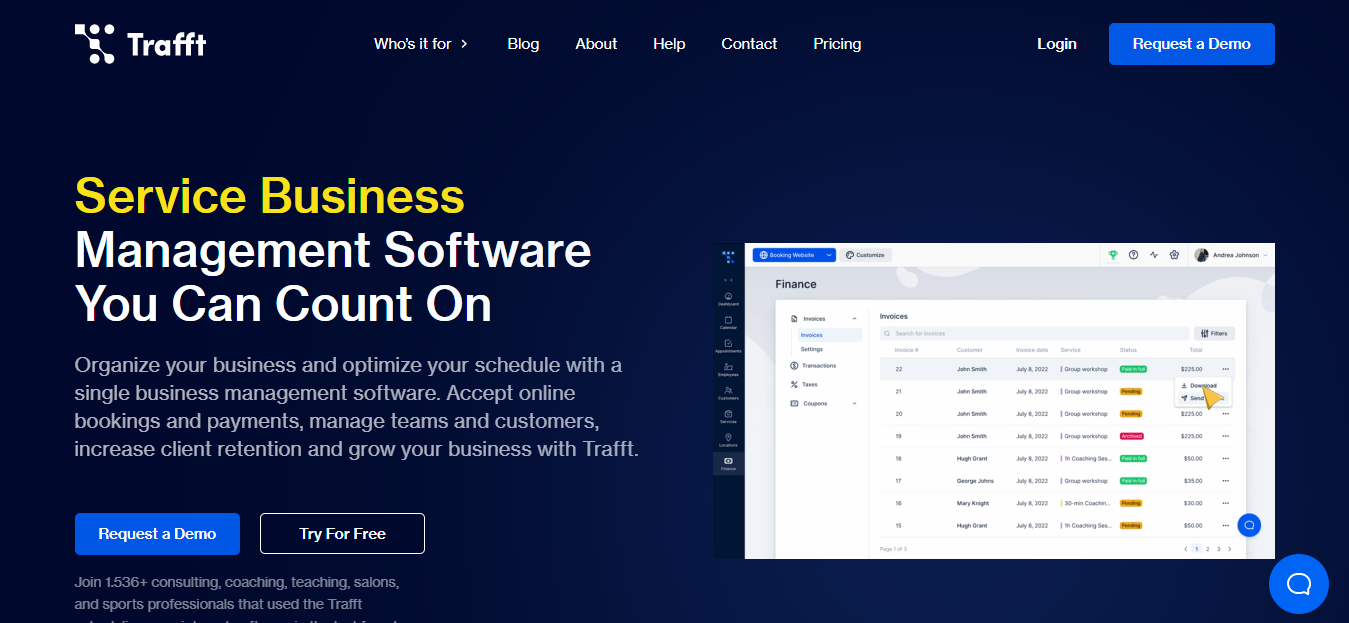Open Calendar in the preview sidebar
The height and width of the screenshot is (623, 1349).
pyautogui.click(x=728, y=322)
